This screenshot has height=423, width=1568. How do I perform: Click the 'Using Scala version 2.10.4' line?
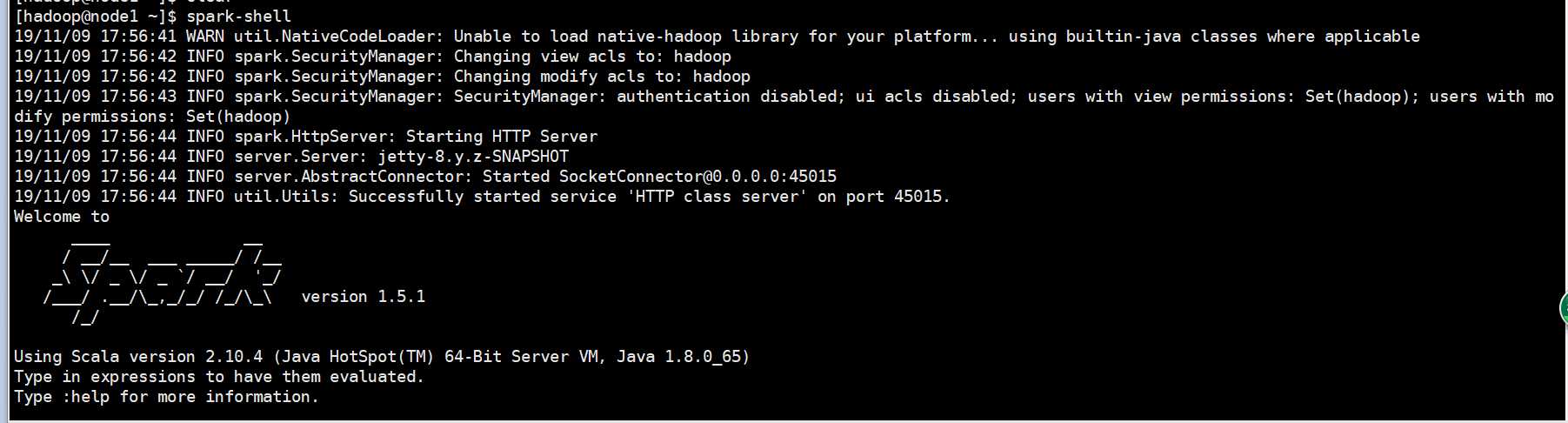point(382,357)
